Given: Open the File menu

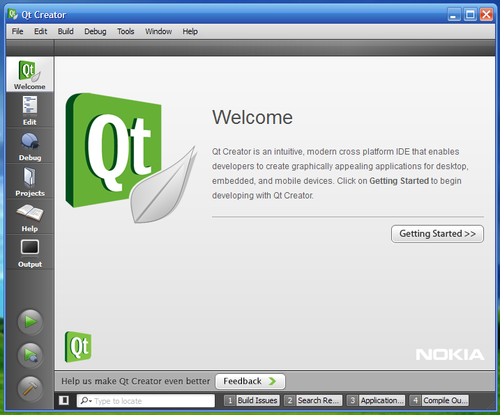Looking at the screenshot, I should [x=17, y=31].
